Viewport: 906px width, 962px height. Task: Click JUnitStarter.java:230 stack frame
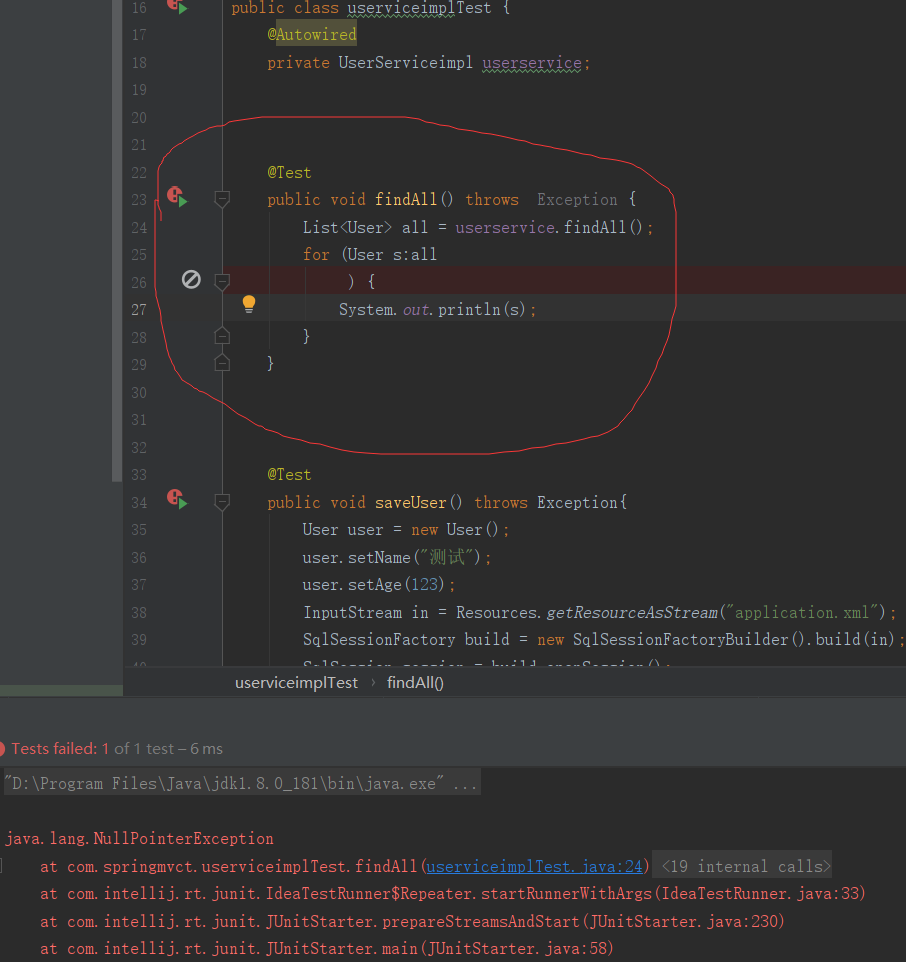click(x=684, y=922)
